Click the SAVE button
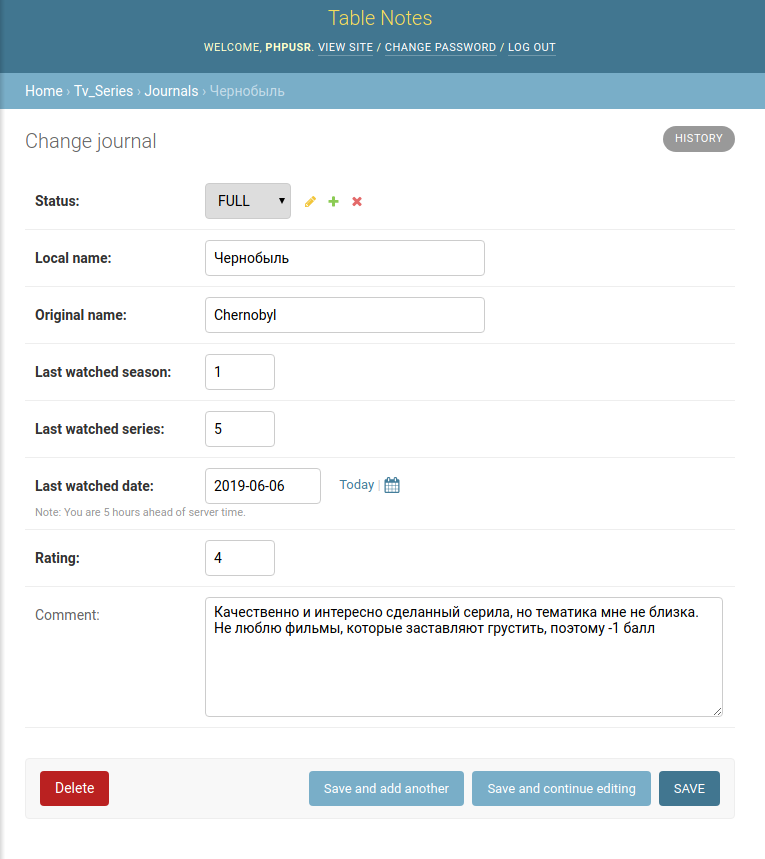This screenshot has width=765, height=859. [x=689, y=788]
